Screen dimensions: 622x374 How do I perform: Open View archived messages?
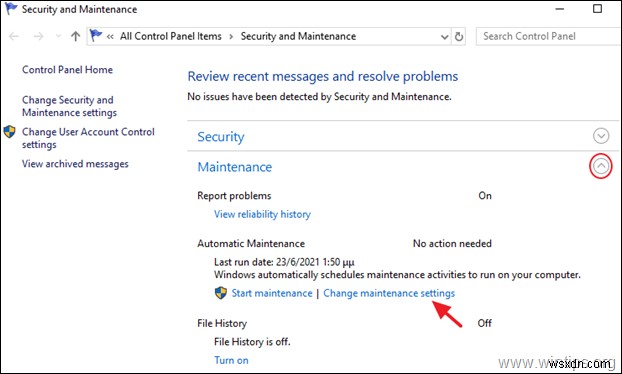click(75, 164)
